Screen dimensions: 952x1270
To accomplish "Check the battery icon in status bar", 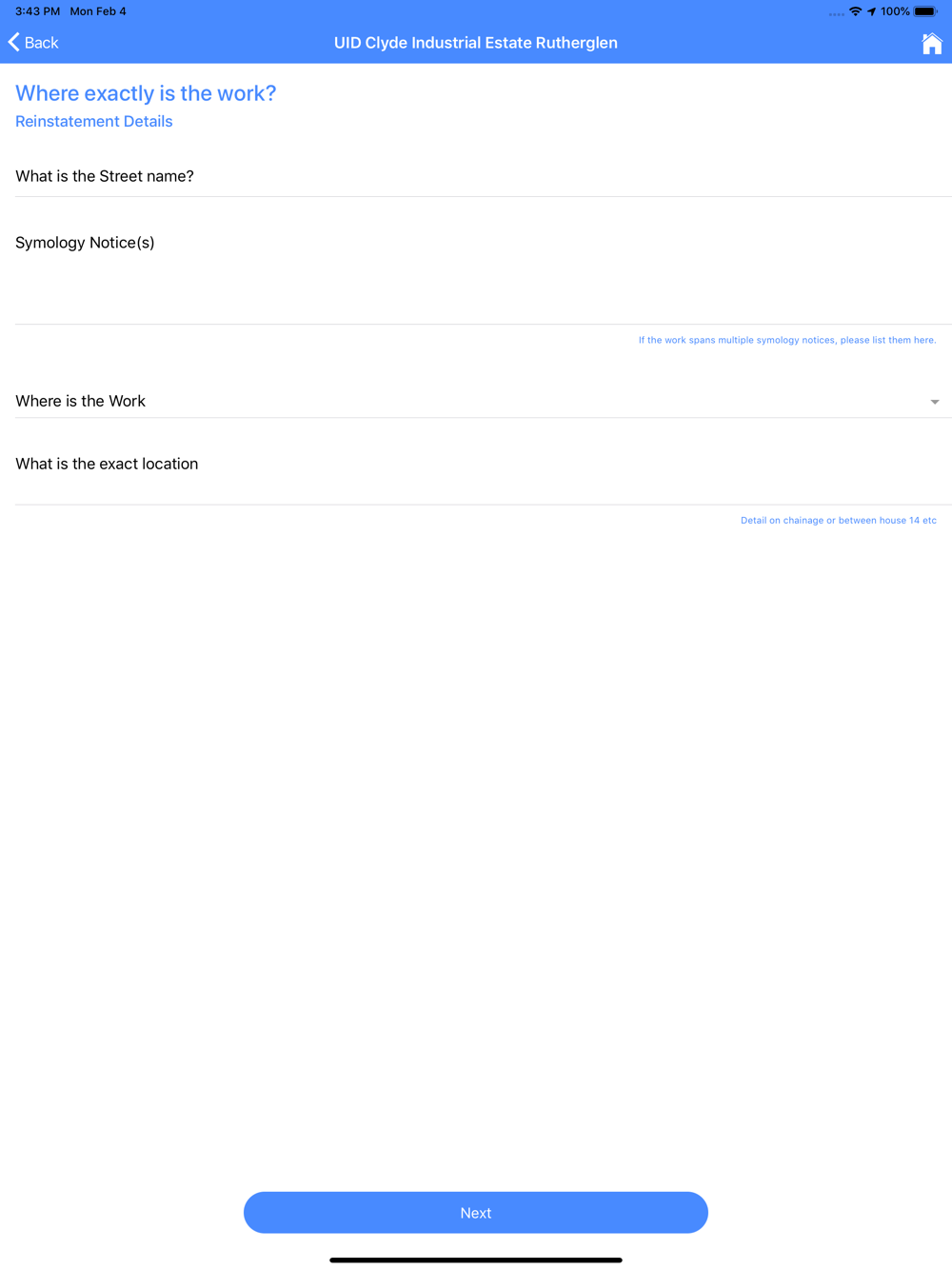I will coord(925,11).
